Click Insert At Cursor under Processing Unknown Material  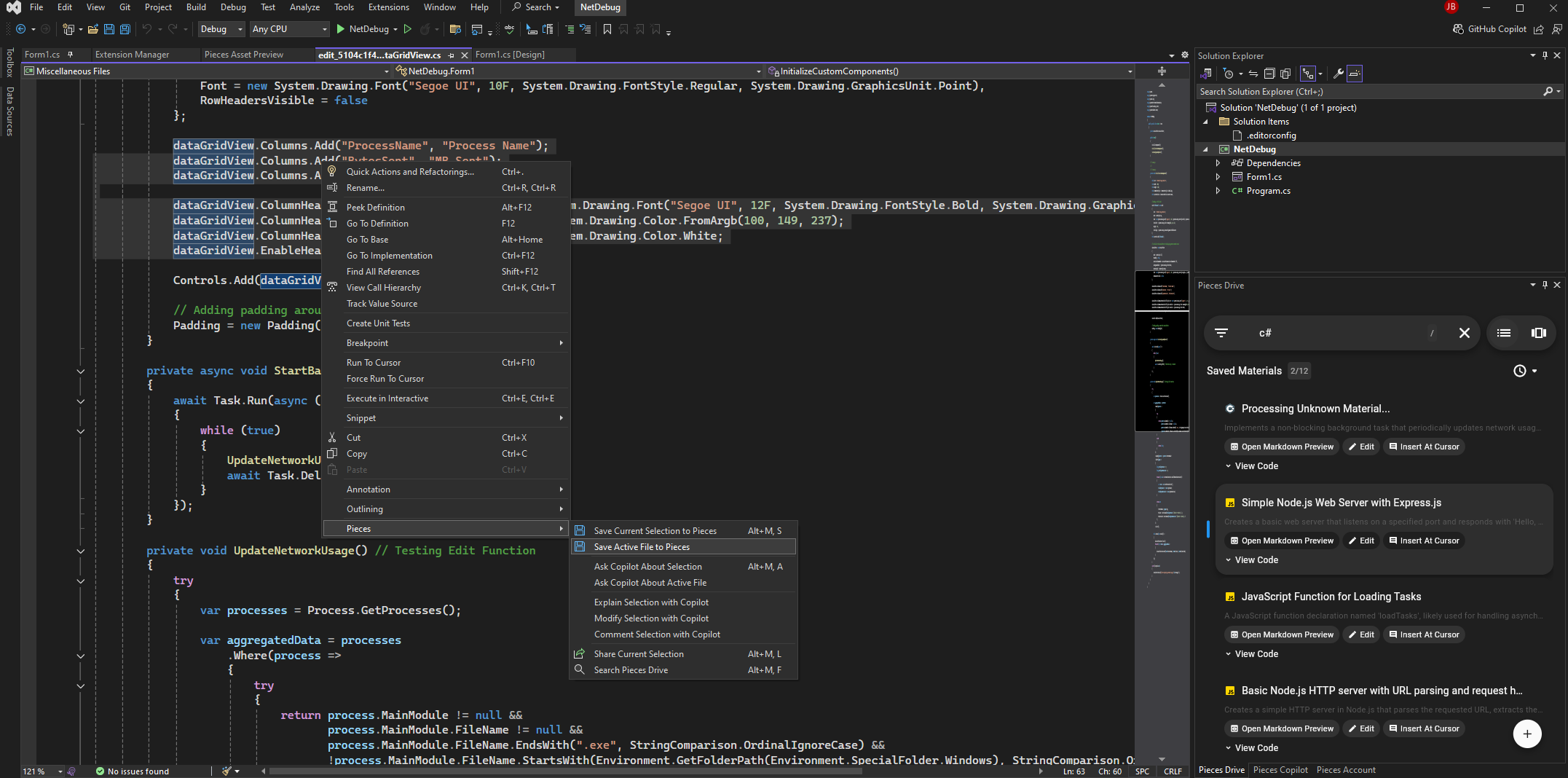(1425, 447)
